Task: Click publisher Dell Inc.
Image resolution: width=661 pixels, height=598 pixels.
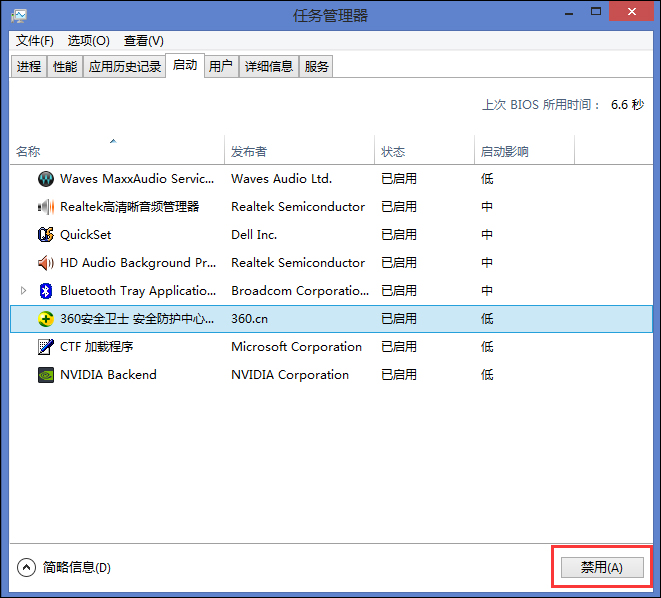Action: (254, 235)
